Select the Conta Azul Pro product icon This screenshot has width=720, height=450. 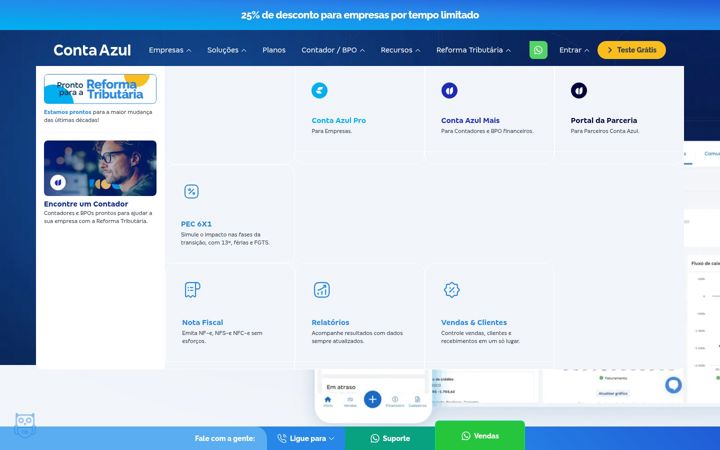[320, 90]
